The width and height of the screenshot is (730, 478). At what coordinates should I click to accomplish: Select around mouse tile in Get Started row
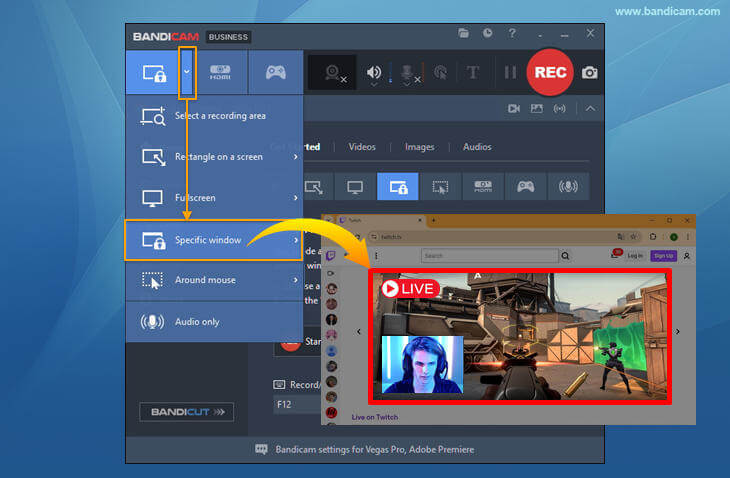click(x=440, y=187)
